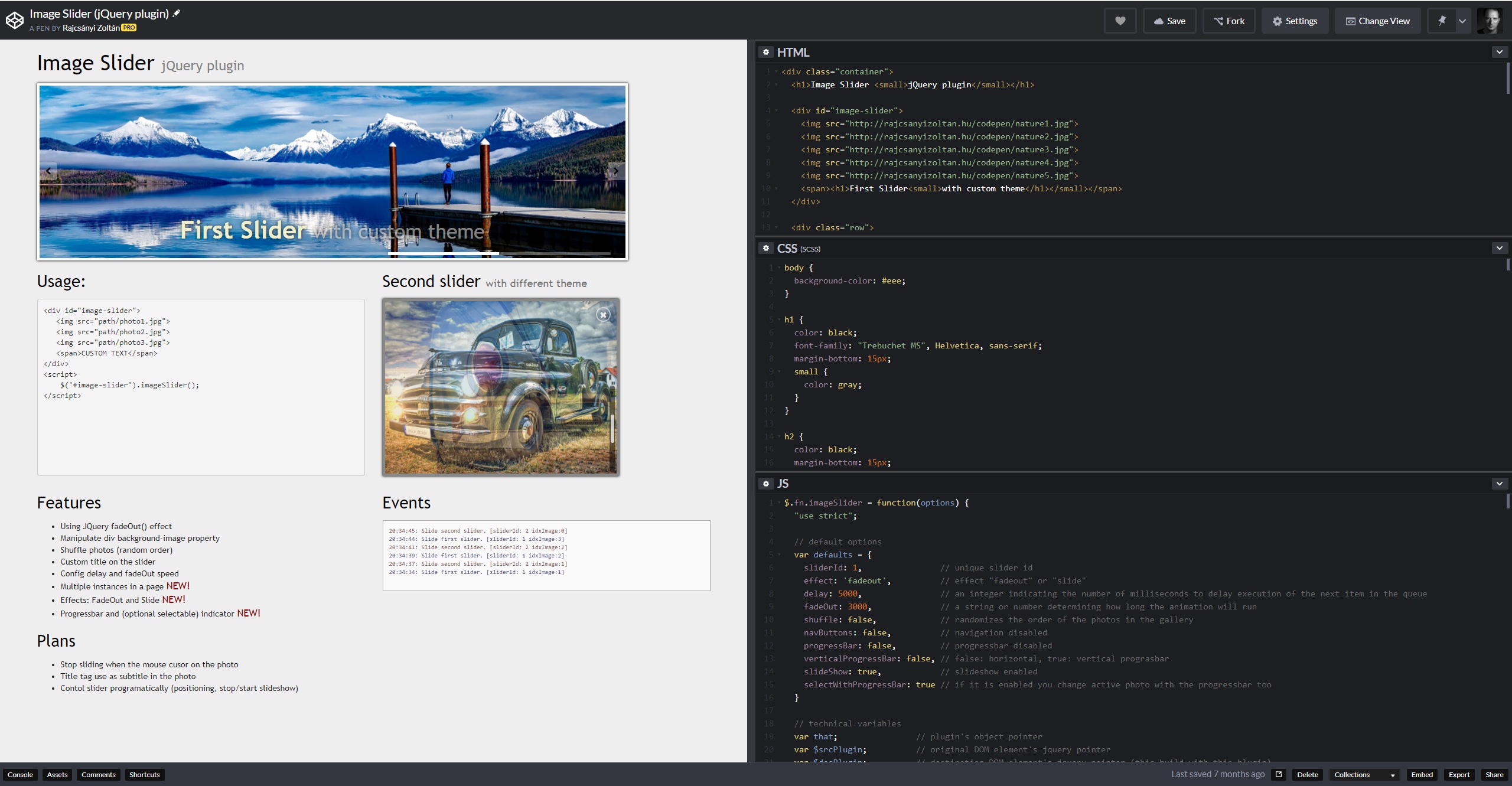The image size is (1512, 786).
Task: Click the "Image Slider (jQuery plugin)" pen title
Action: 99,14
